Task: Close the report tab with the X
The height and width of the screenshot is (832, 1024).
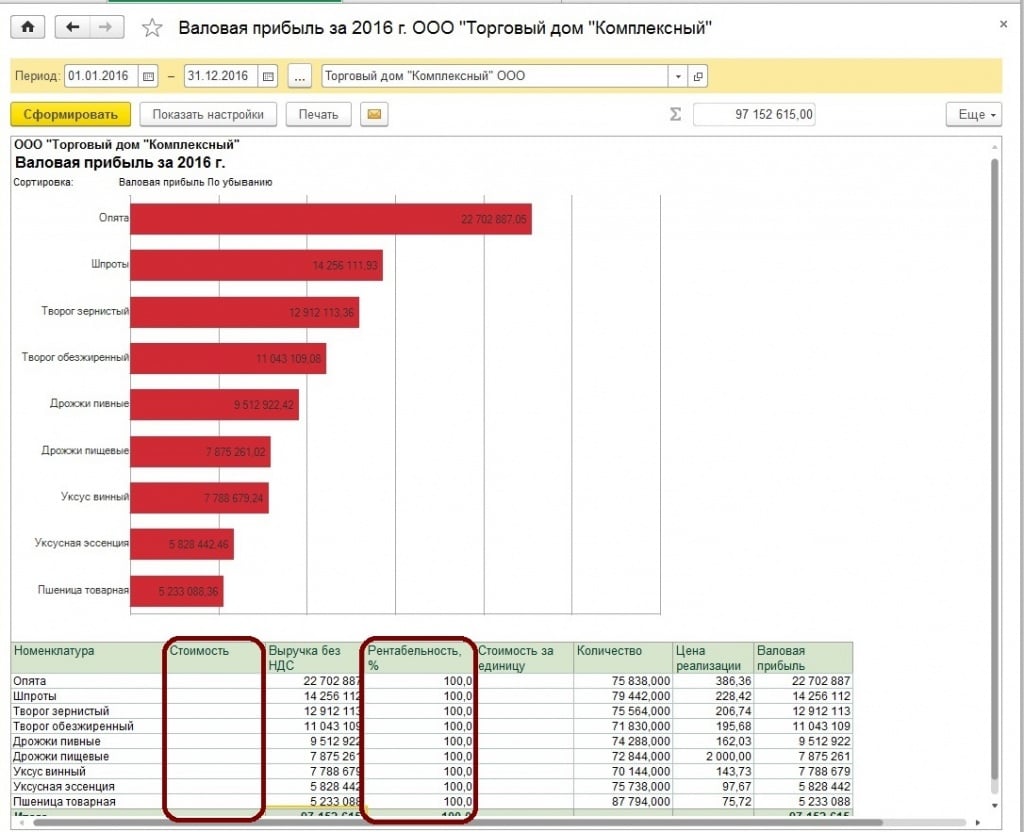Action: (x=1003, y=21)
